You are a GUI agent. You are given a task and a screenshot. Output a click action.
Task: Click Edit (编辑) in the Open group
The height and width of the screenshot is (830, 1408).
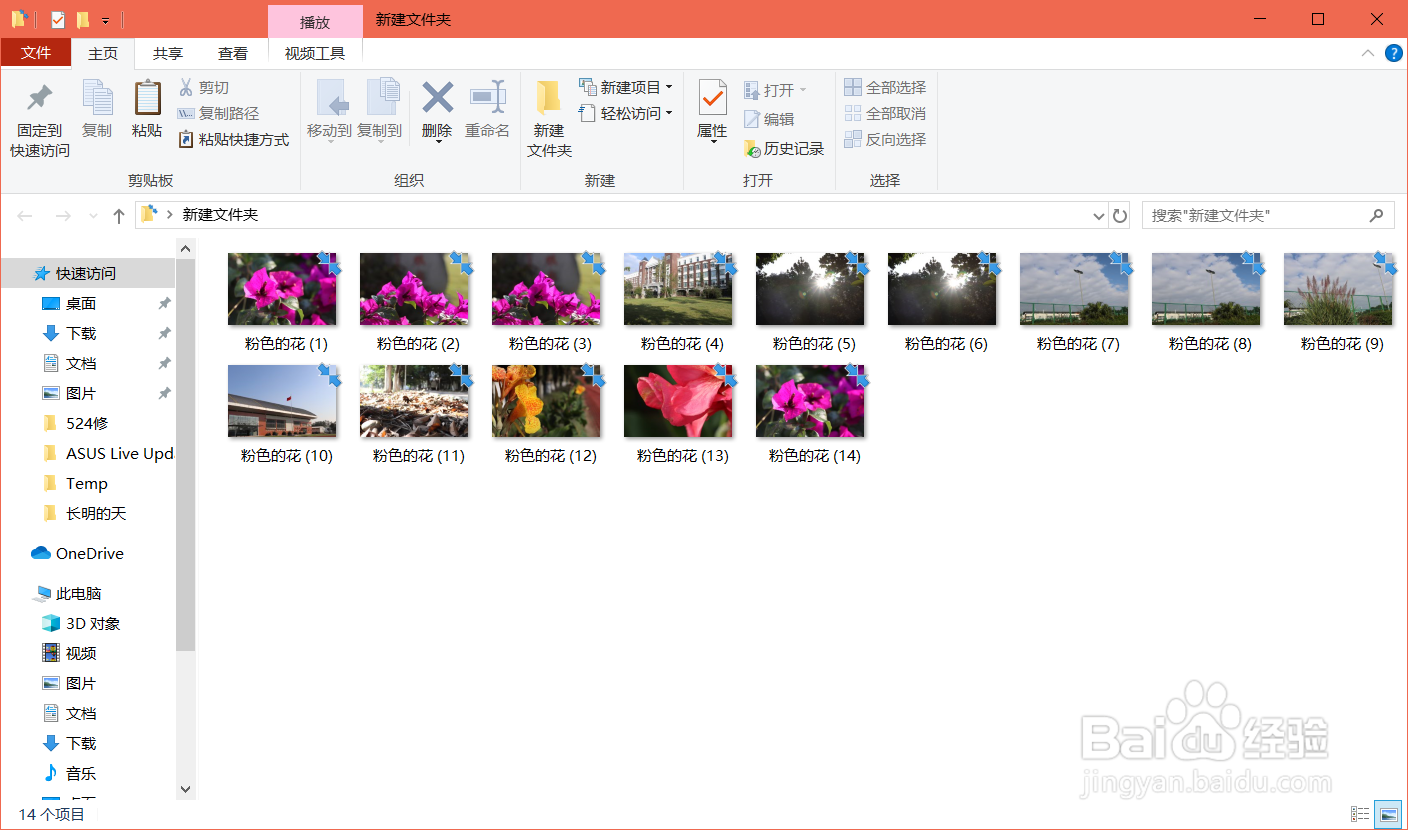click(769, 119)
